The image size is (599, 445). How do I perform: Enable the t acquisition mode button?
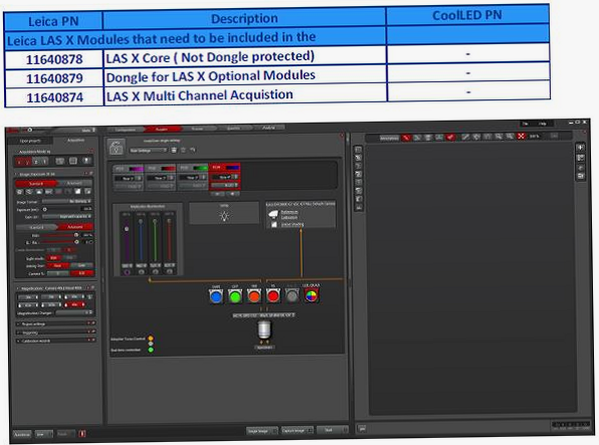tap(44, 162)
